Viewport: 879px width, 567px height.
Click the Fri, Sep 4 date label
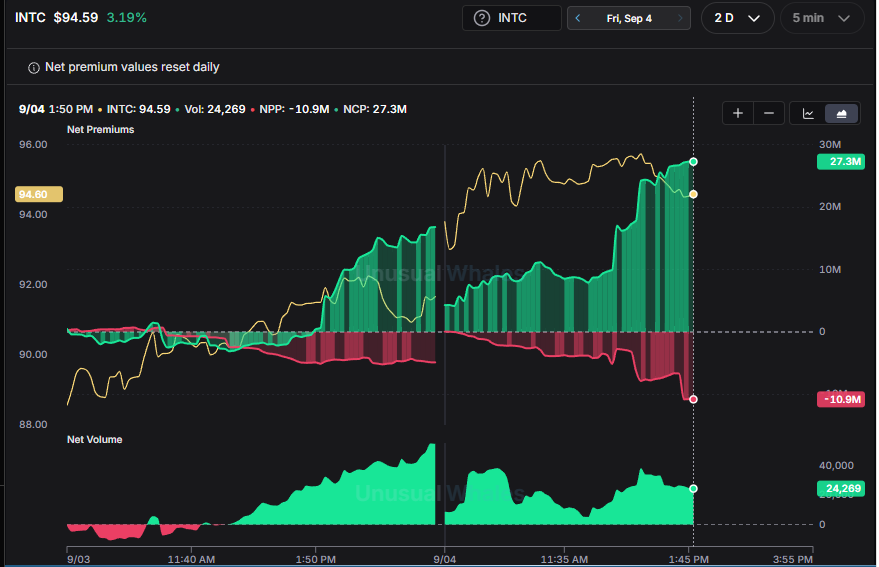(629, 19)
